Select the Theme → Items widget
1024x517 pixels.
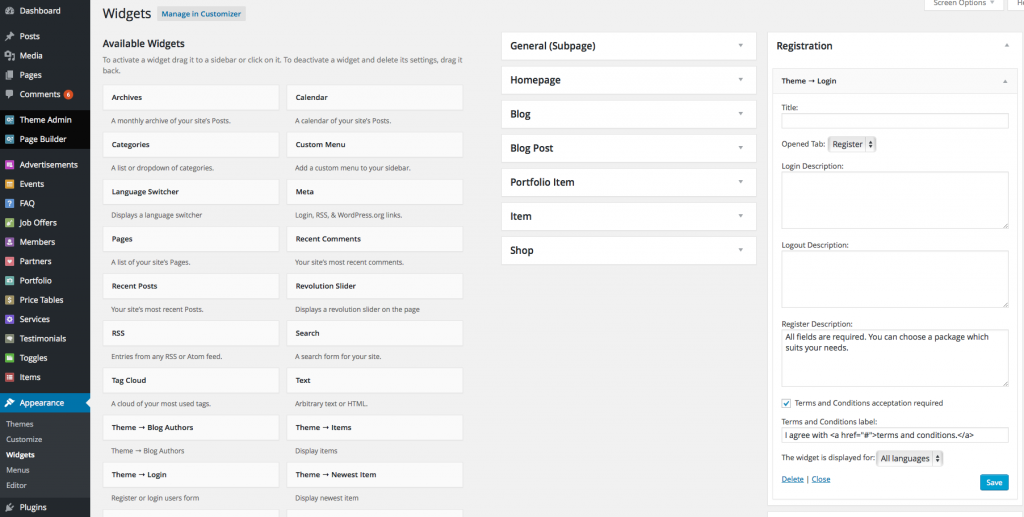(x=375, y=428)
